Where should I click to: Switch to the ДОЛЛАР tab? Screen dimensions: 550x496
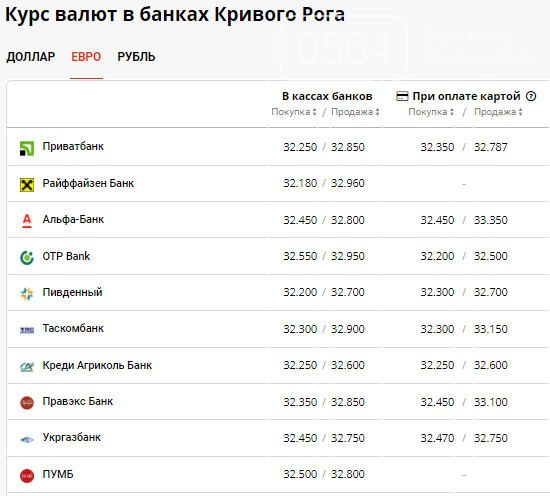31,57
